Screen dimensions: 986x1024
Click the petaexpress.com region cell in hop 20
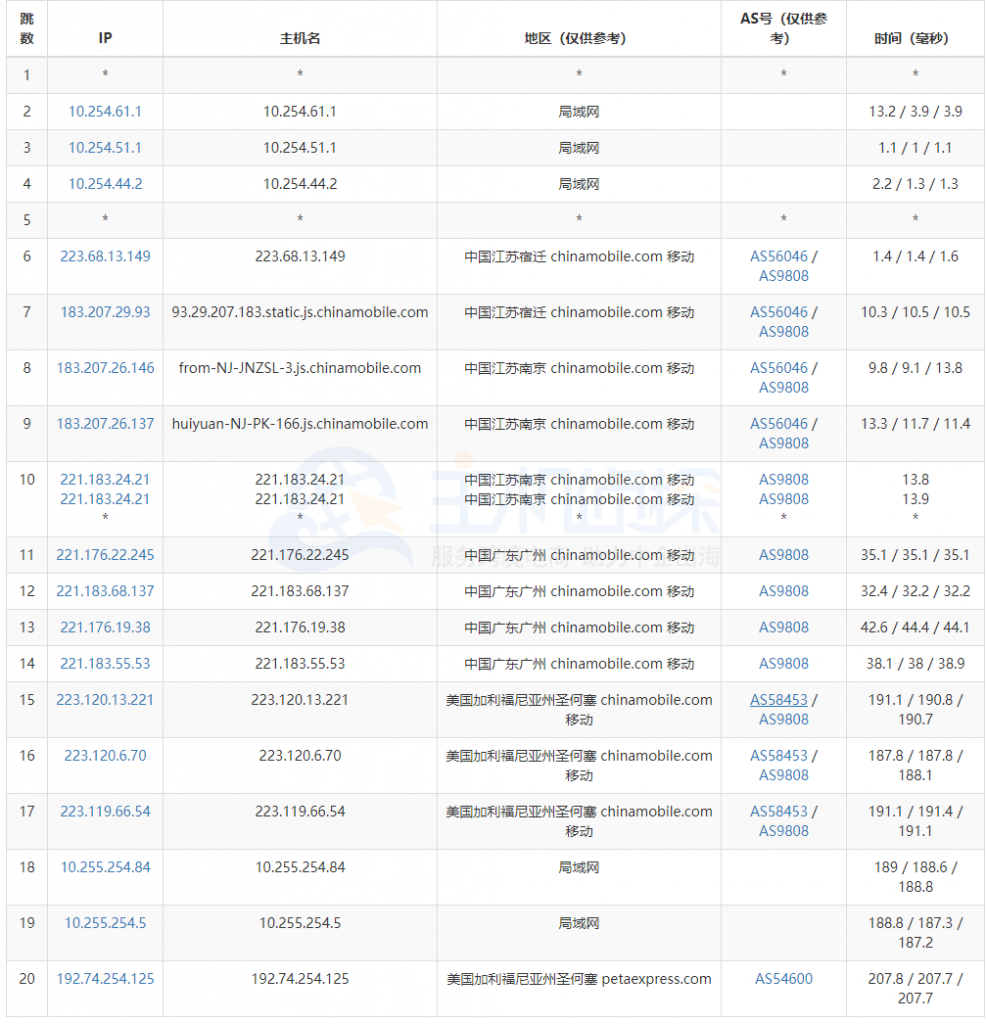pos(579,979)
